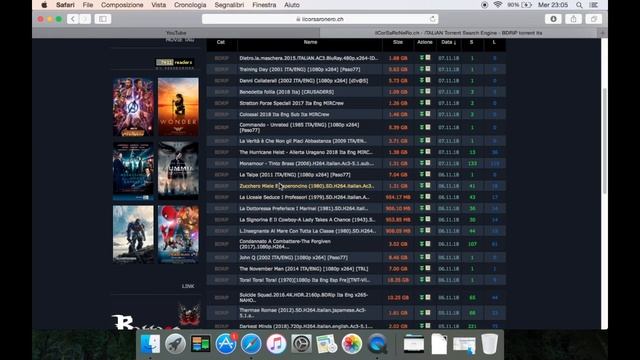Open System Preferences from the Dock
The height and width of the screenshot is (360, 640).
click(301, 344)
